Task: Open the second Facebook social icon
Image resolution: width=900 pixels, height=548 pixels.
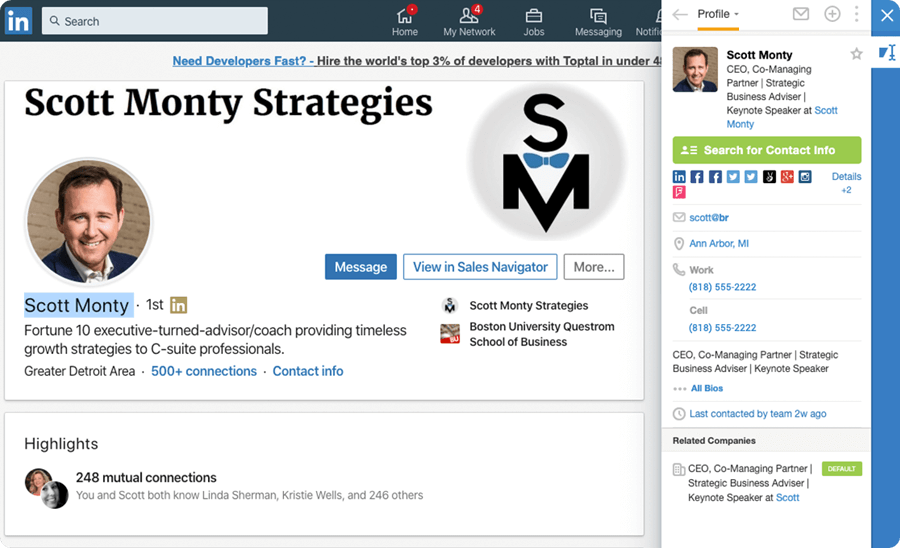Action: click(x=715, y=177)
